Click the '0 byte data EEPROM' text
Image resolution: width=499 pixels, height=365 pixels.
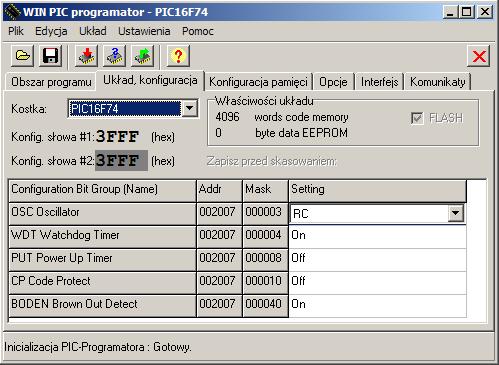282,133
